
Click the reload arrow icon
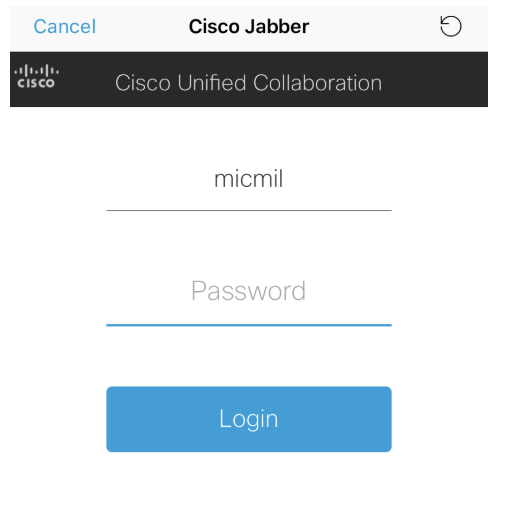tap(451, 26)
